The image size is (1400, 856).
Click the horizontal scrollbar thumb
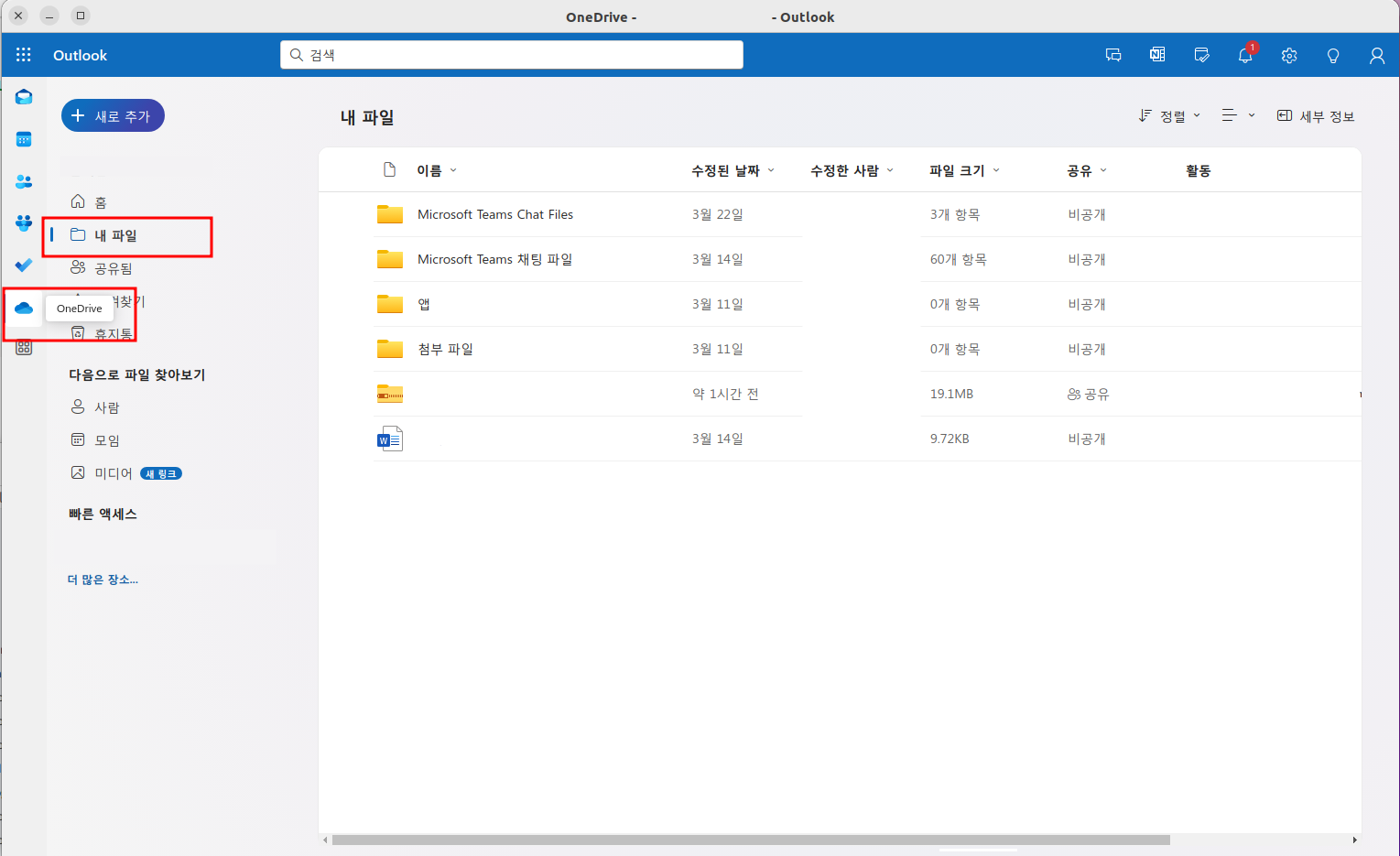751,840
